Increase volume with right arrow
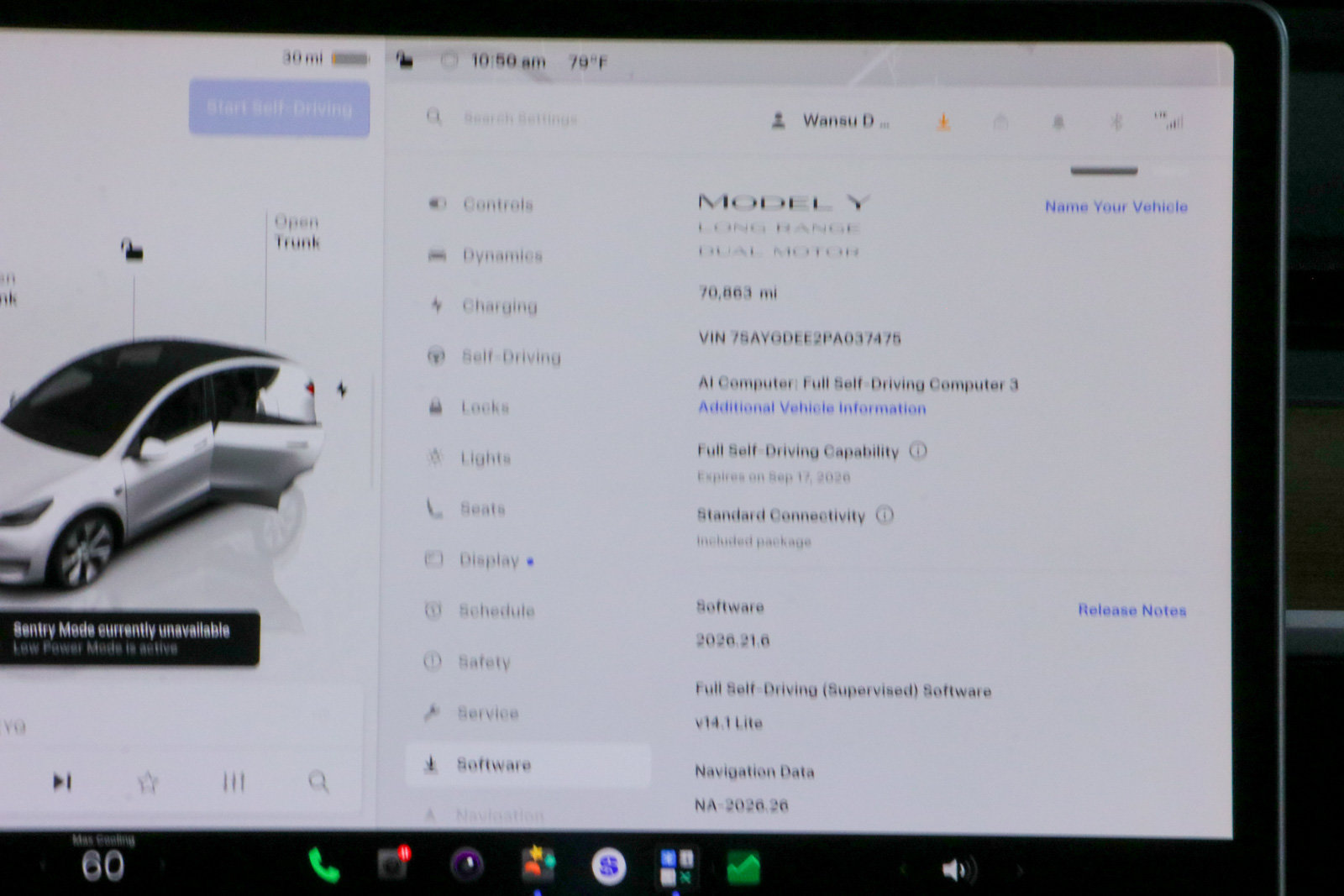 point(1020,871)
